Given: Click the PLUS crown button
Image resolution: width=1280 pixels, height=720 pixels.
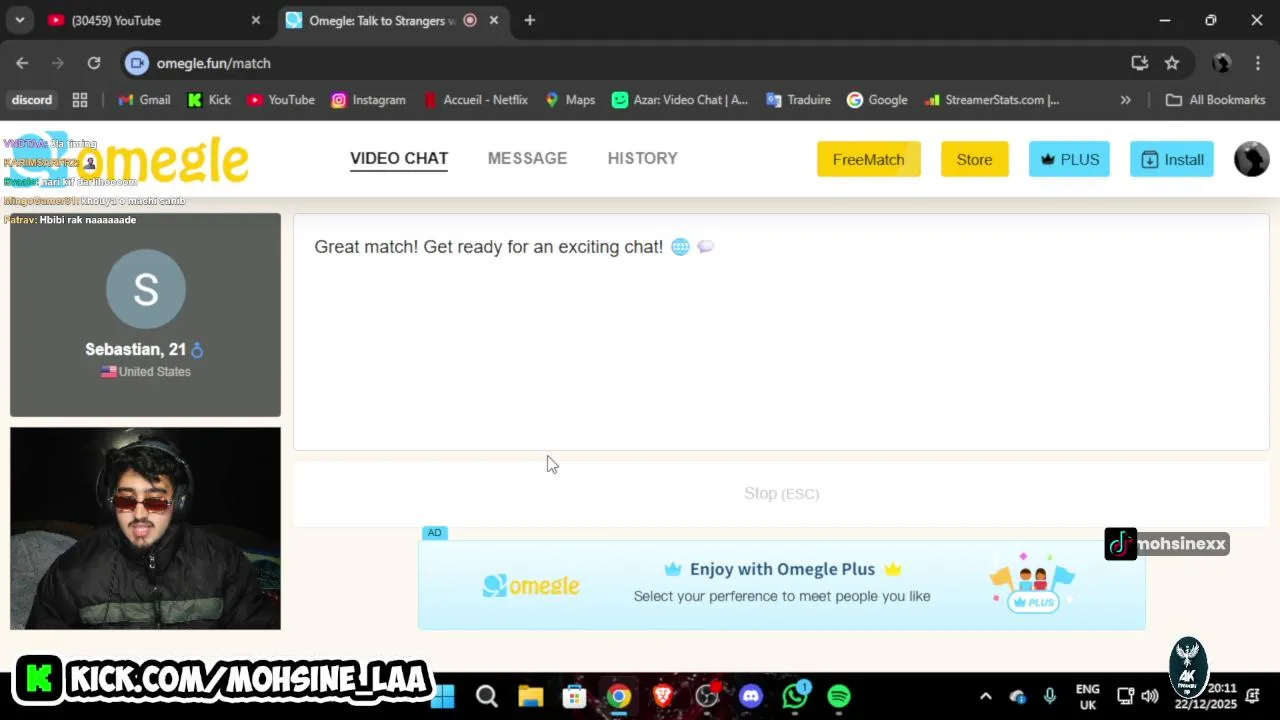Looking at the screenshot, I should point(1069,159).
